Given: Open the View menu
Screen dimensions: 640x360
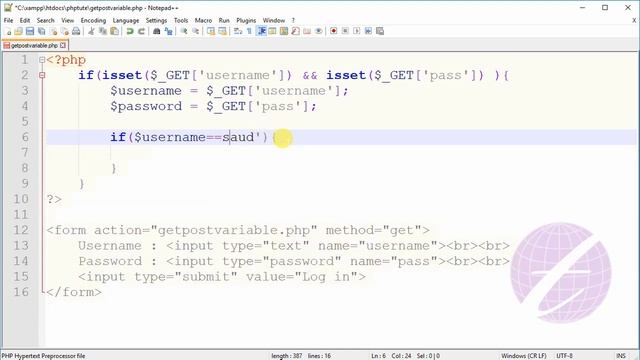Looking at the screenshot, I should point(68,20).
